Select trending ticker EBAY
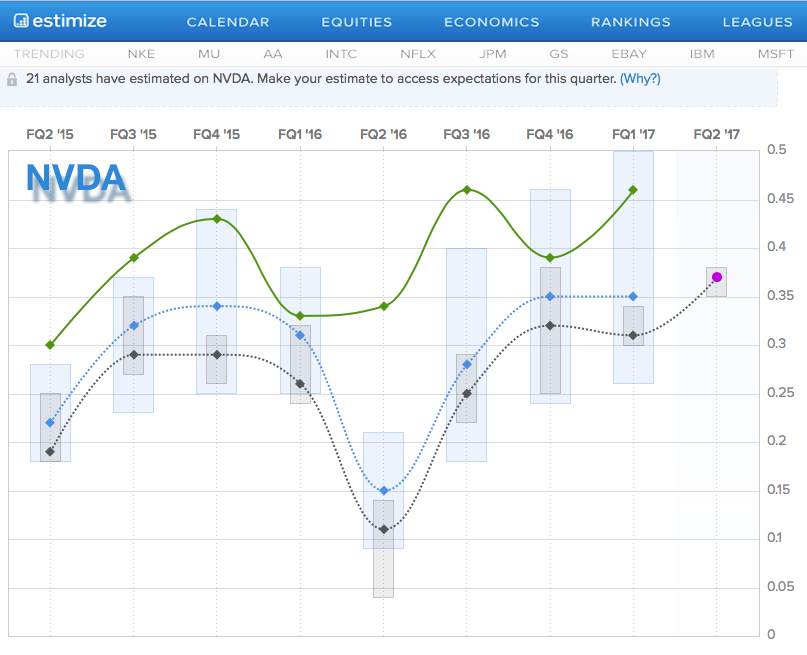 (629, 54)
